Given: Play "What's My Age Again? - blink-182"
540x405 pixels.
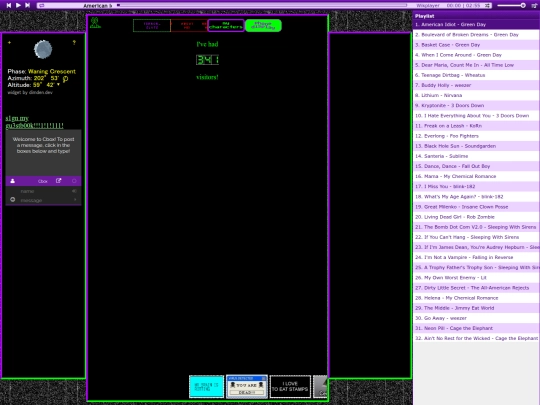Looking at the screenshot, I should click(x=476, y=197).
